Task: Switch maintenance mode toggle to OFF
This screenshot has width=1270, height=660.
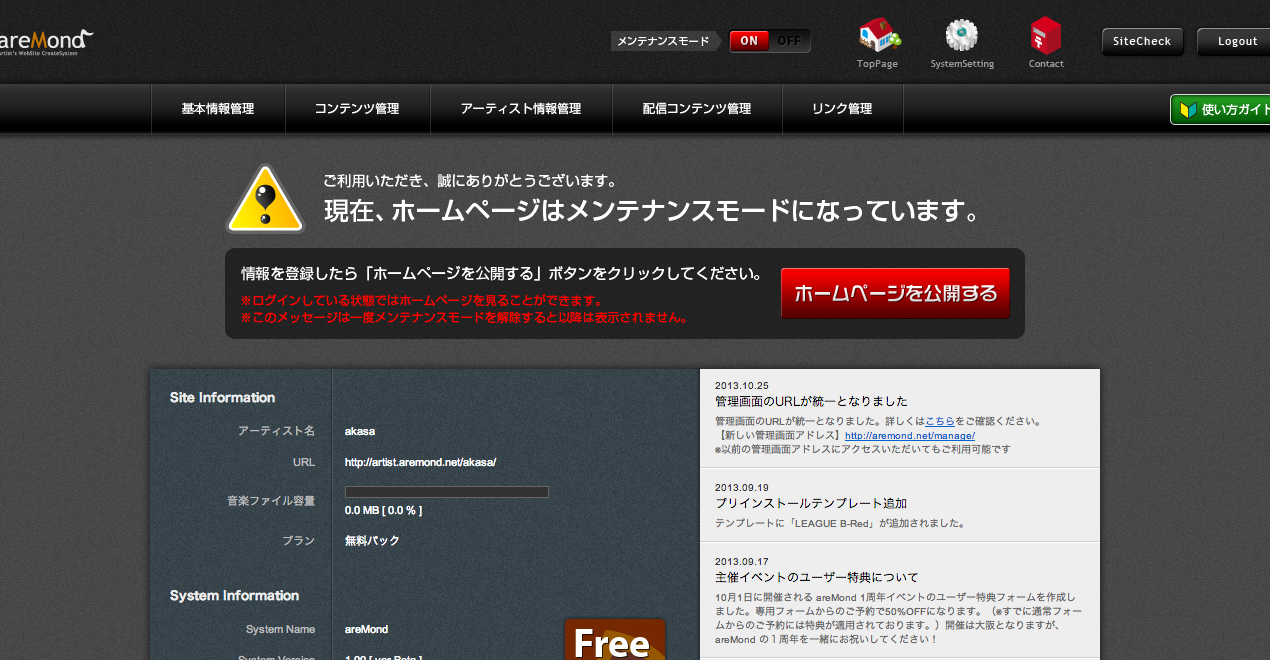Action: click(789, 41)
